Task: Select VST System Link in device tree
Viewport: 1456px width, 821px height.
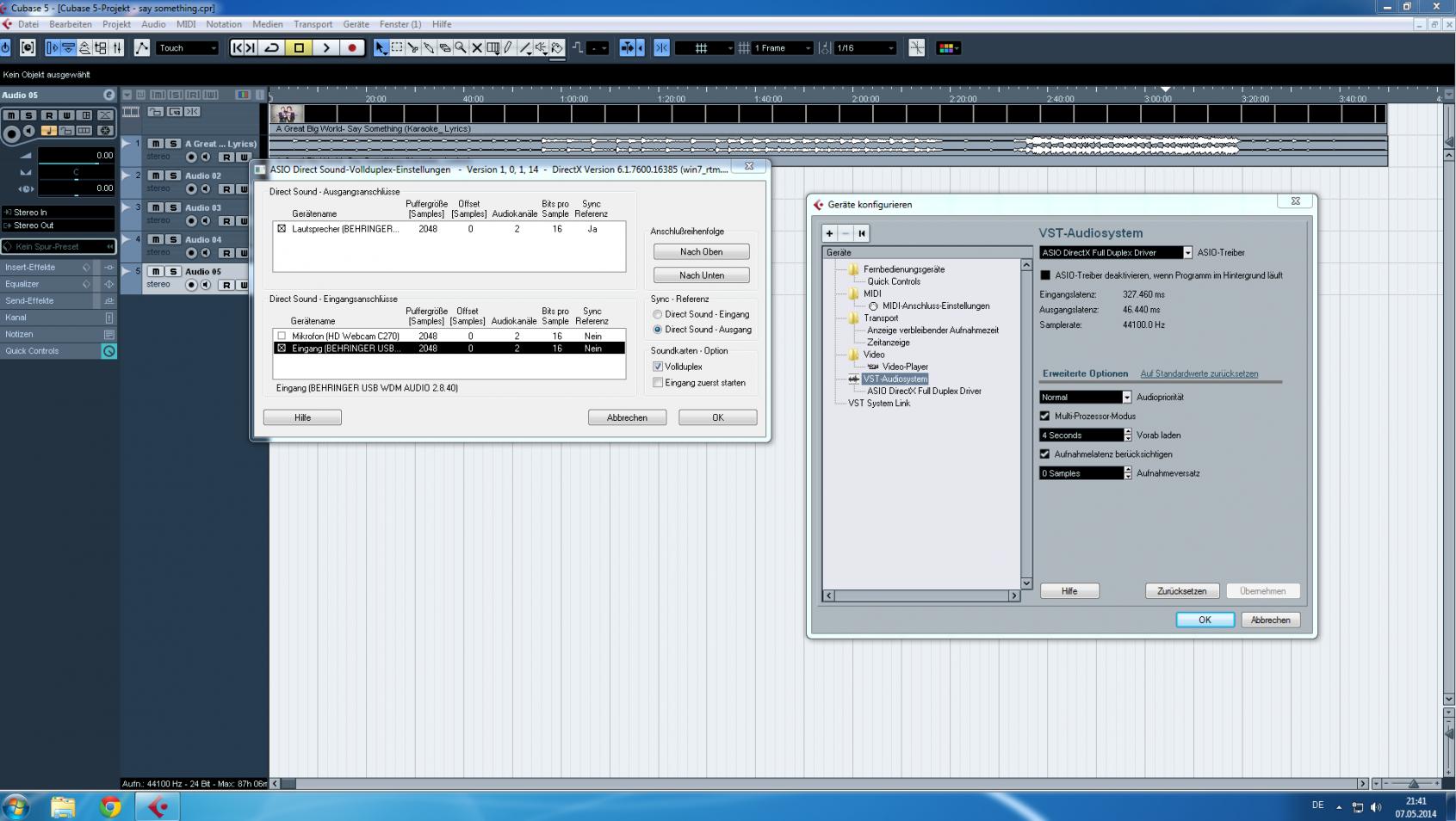Action: [878, 404]
